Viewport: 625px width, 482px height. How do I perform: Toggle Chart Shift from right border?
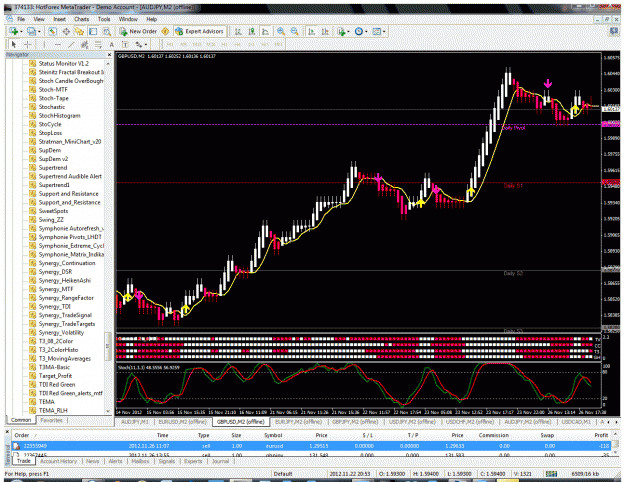(x=325, y=31)
